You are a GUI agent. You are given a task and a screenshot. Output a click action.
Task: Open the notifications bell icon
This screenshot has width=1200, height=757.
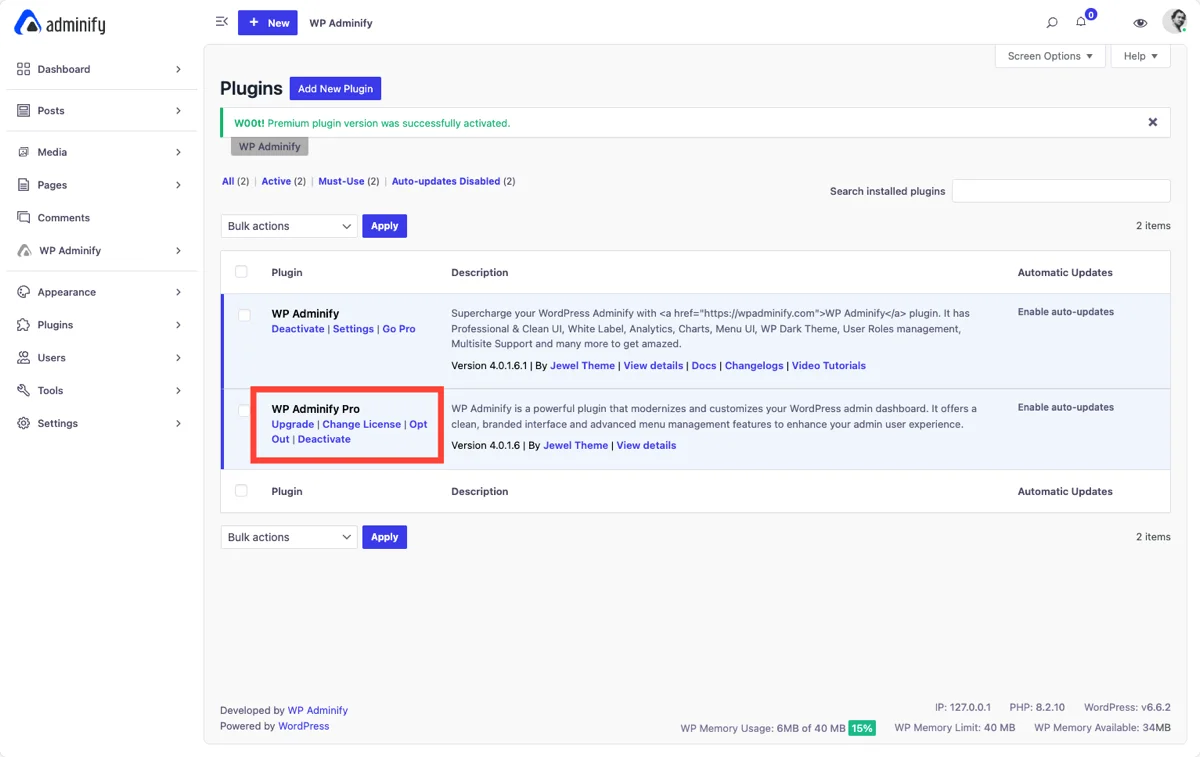(1081, 22)
